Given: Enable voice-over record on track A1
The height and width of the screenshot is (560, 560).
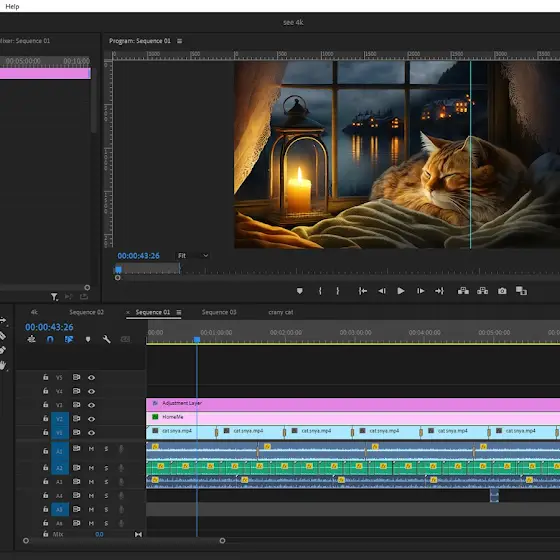Looking at the screenshot, I should pos(121,449).
